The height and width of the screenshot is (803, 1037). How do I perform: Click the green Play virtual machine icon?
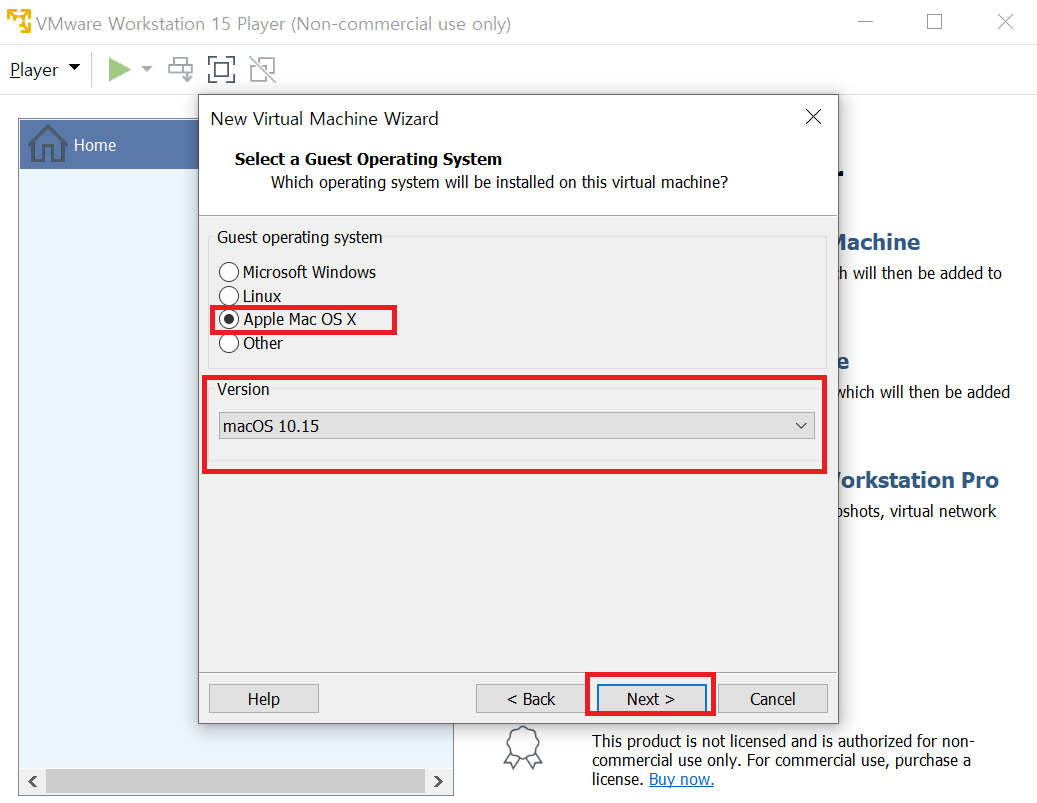coord(119,69)
